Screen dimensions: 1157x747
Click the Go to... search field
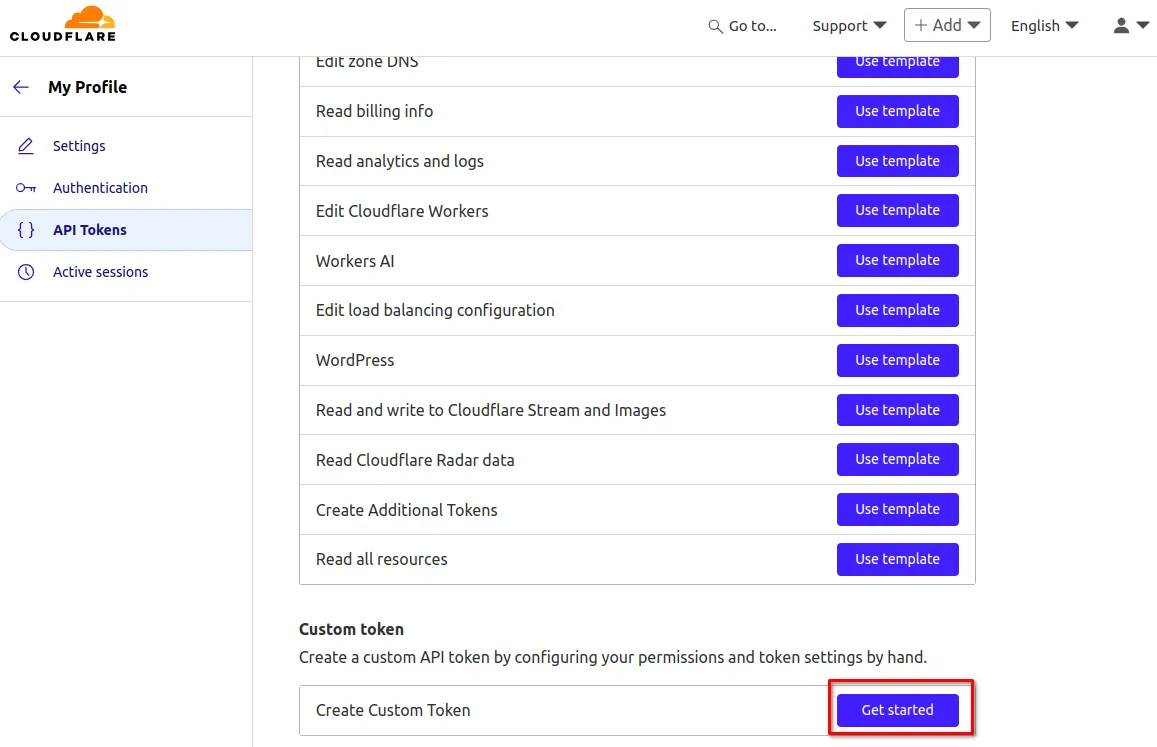(x=752, y=26)
